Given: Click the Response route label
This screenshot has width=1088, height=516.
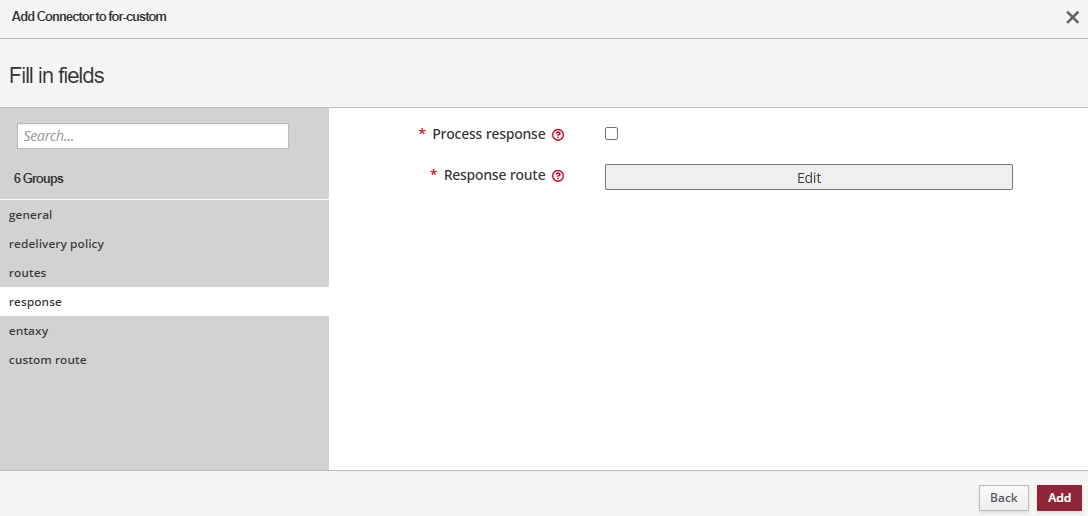Looking at the screenshot, I should (x=494, y=175).
